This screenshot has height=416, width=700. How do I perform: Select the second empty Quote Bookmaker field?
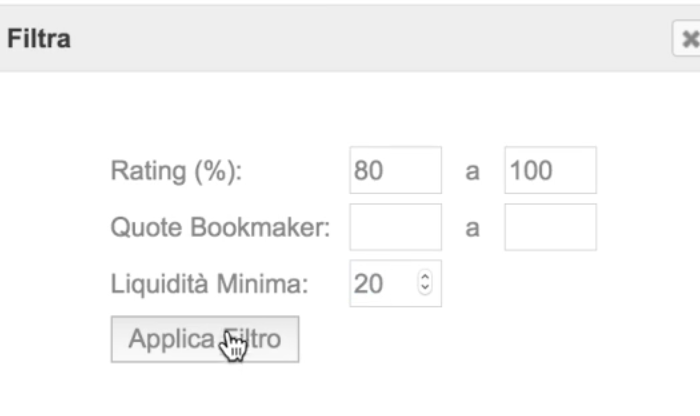[550, 227]
